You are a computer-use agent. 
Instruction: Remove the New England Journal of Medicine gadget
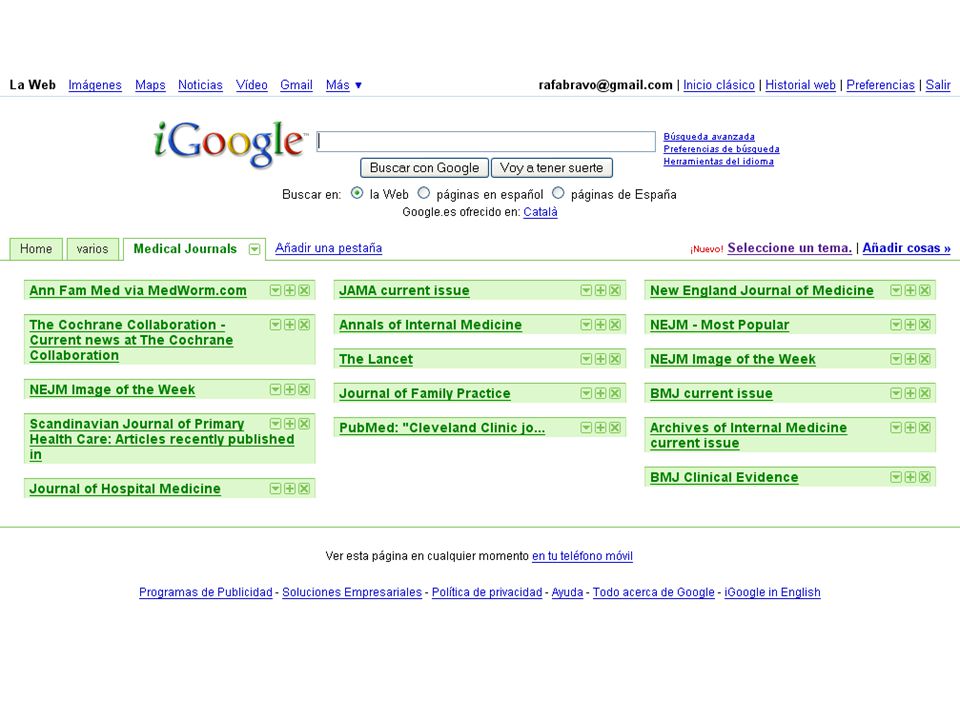pos(924,290)
